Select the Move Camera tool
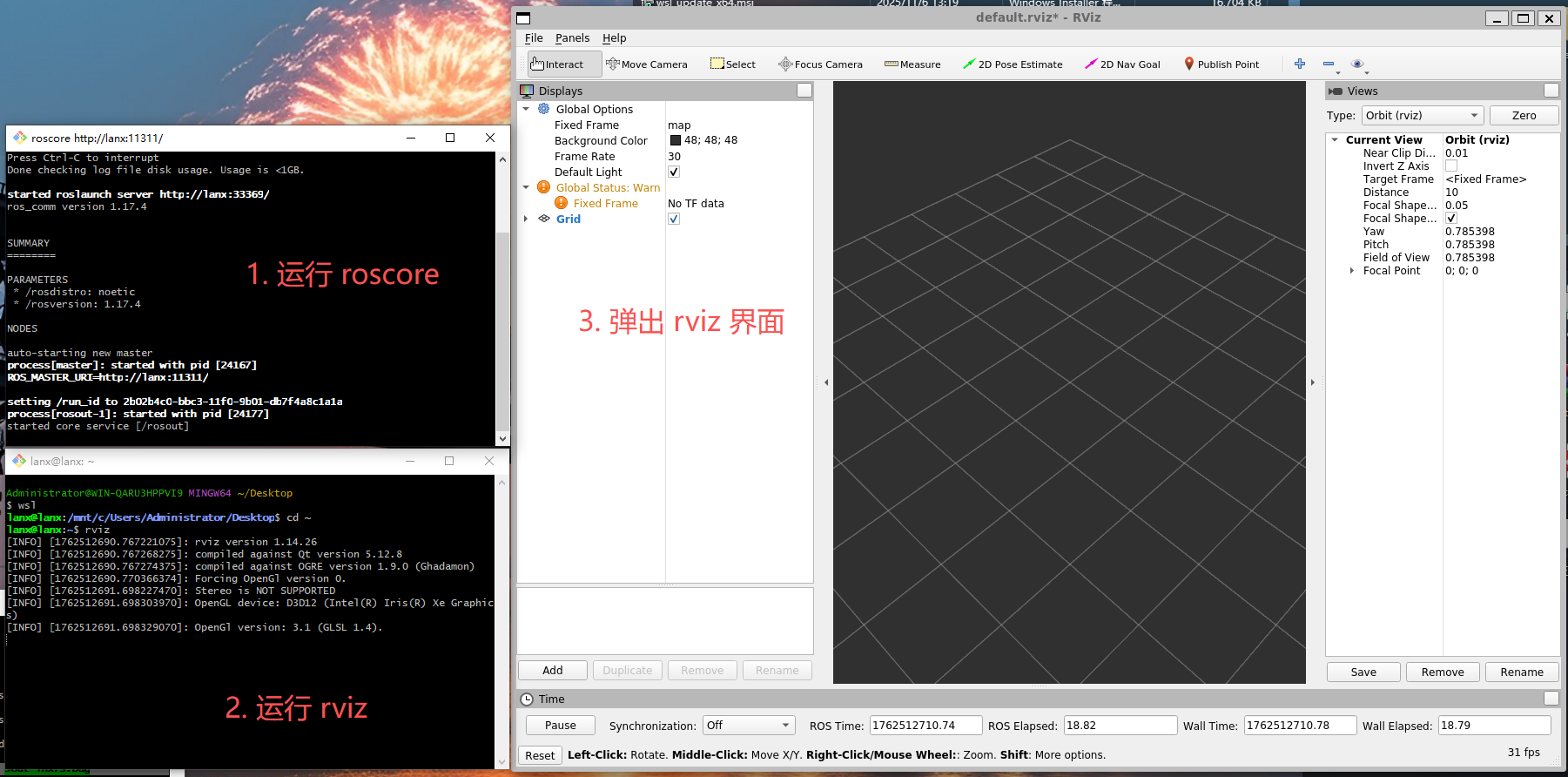1568x777 pixels. click(647, 64)
